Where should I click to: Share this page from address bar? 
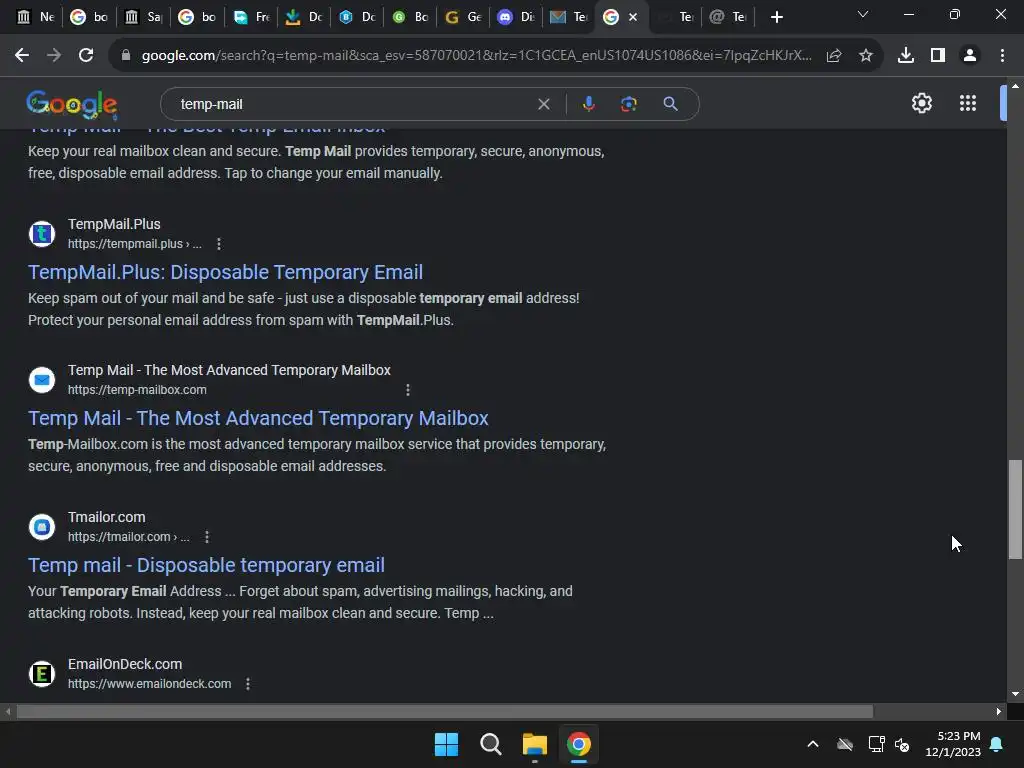[x=834, y=56]
